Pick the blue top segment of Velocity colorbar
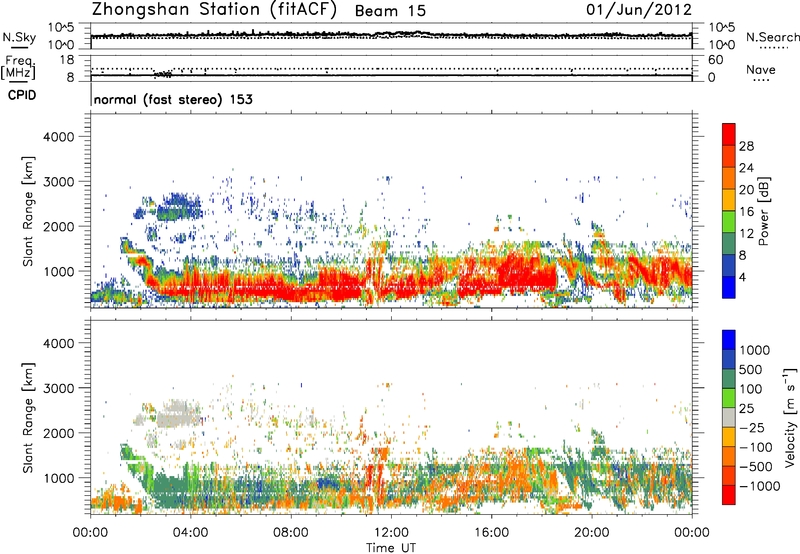Image resolution: width=800 pixels, height=554 pixels. coord(729,340)
